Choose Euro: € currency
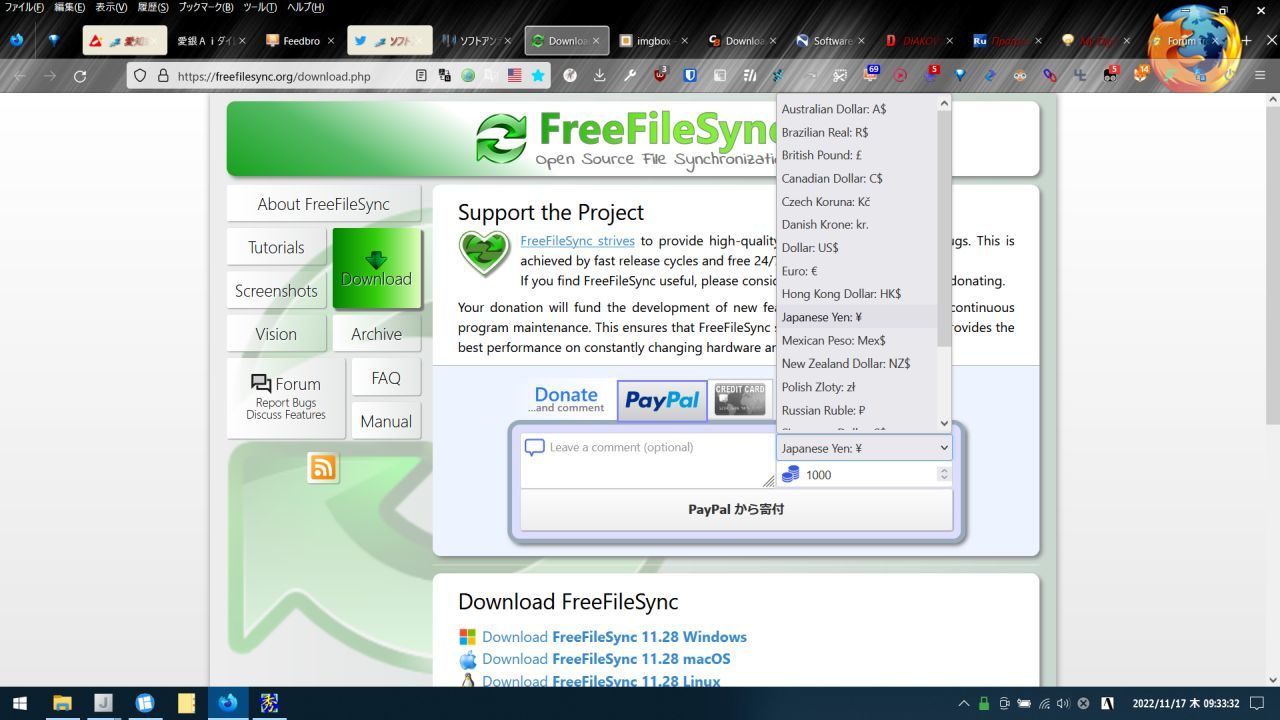Viewport: 1280px width, 720px height. click(x=857, y=271)
